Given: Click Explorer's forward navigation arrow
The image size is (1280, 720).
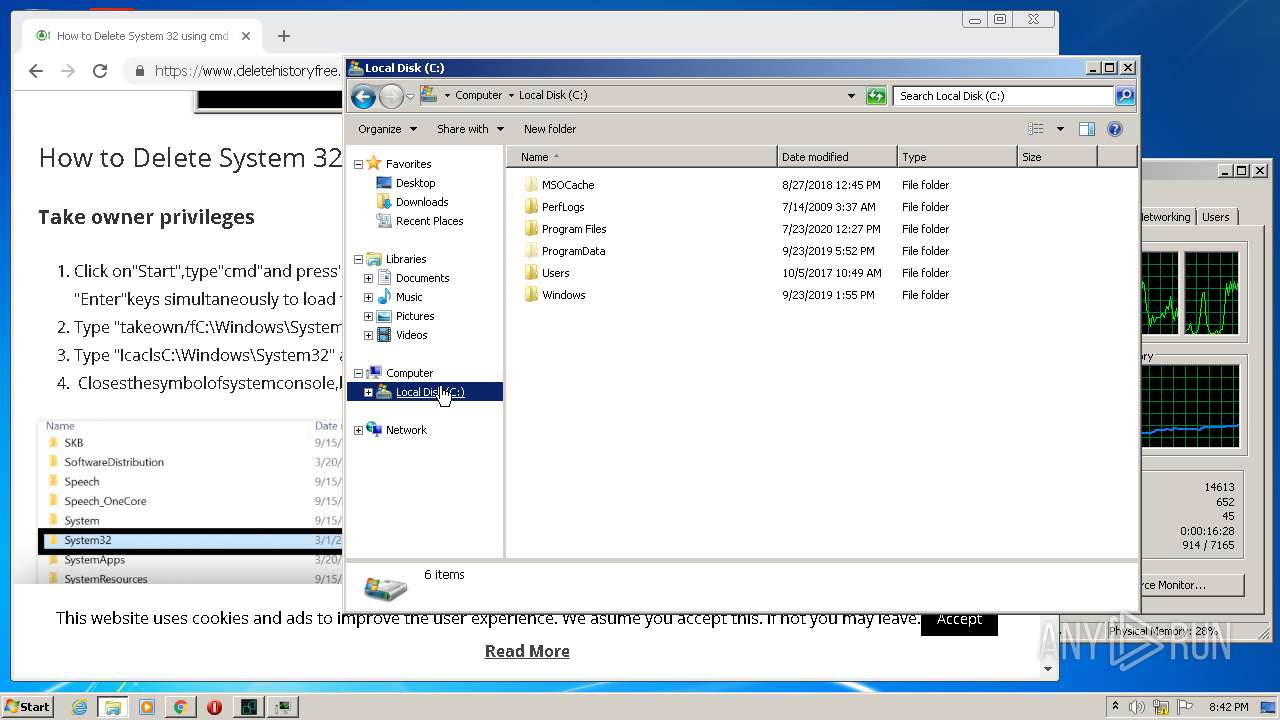Looking at the screenshot, I should [391, 96].
